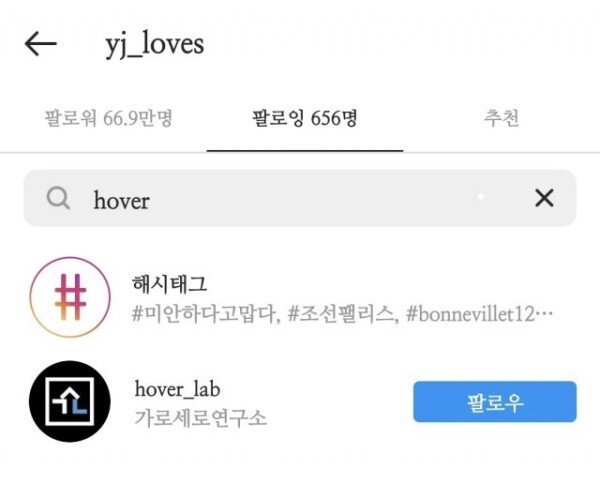Open the followed hashtags description line
600x484 pixels.
tap(342, 315)
